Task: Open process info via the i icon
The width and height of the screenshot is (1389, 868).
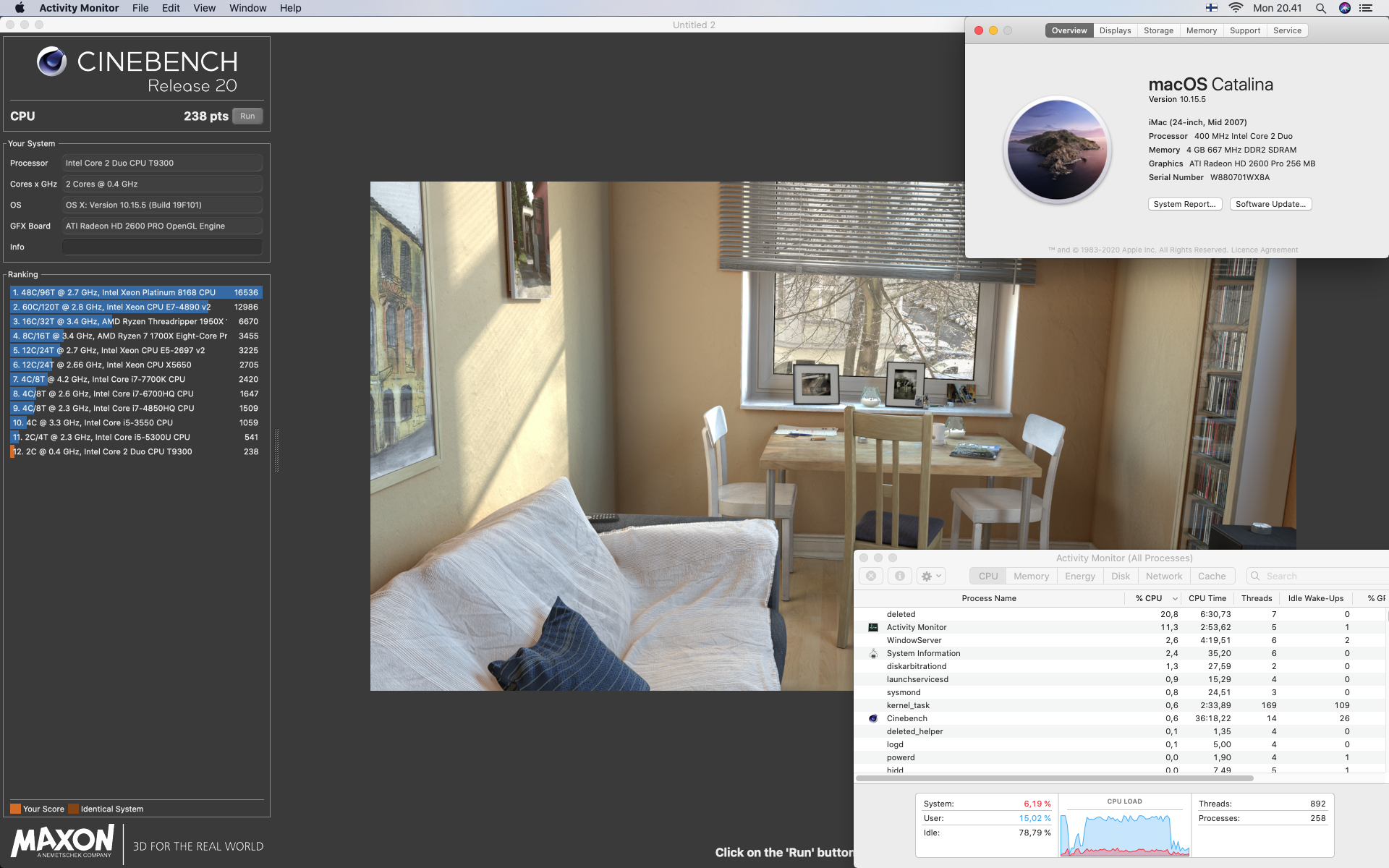Action: pos(899,576)
